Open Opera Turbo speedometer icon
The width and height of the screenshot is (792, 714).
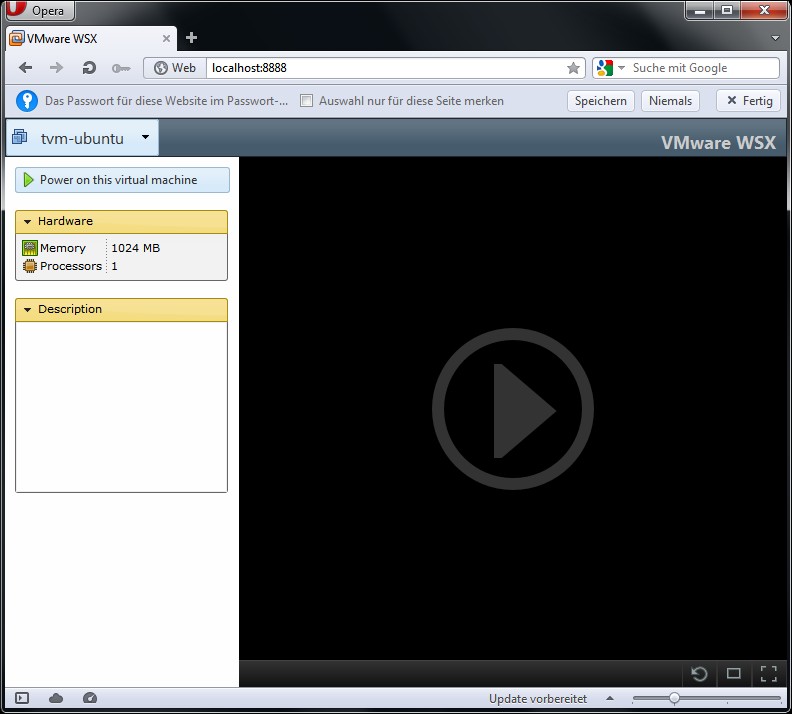tap(90, 698)
